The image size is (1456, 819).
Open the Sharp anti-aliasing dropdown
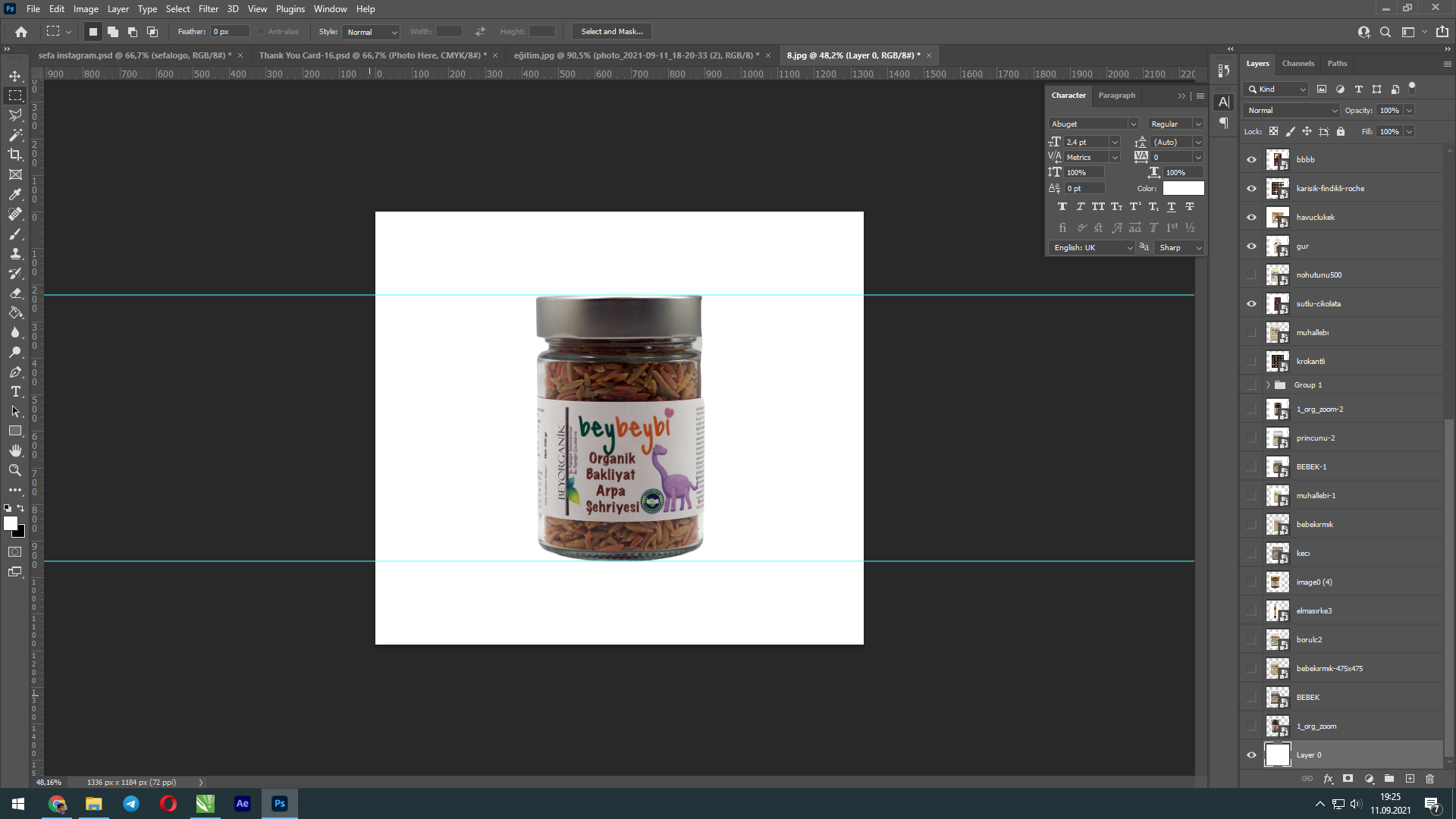[x=1180, y=248]
